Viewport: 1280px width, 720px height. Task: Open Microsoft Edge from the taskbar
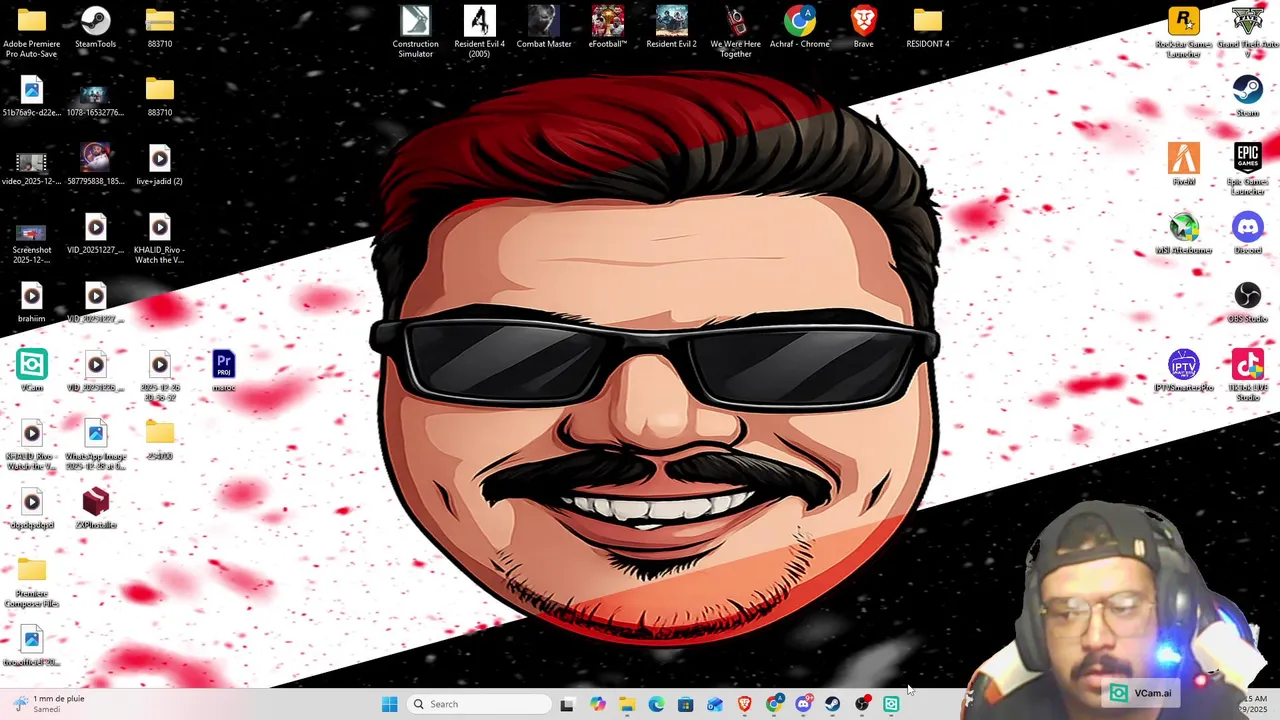[x=656, y=704]
